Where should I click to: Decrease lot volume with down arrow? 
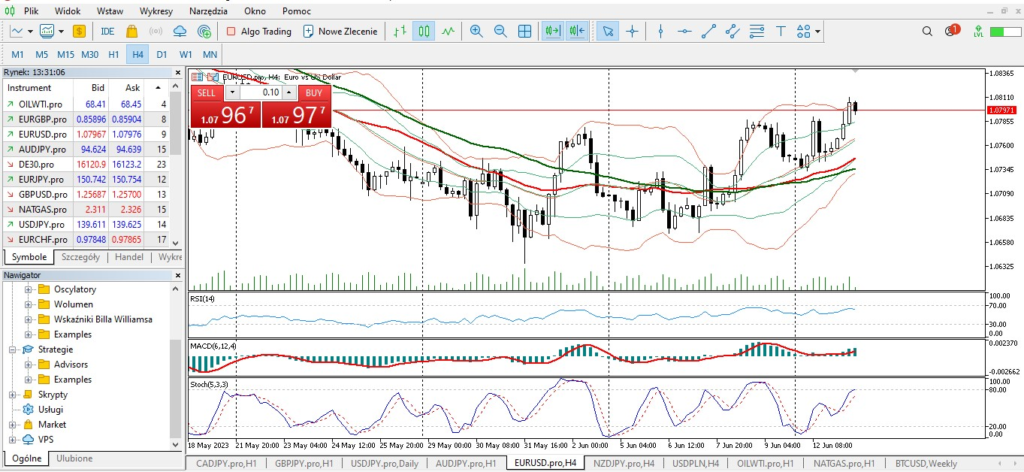click(x=231, y=92)
